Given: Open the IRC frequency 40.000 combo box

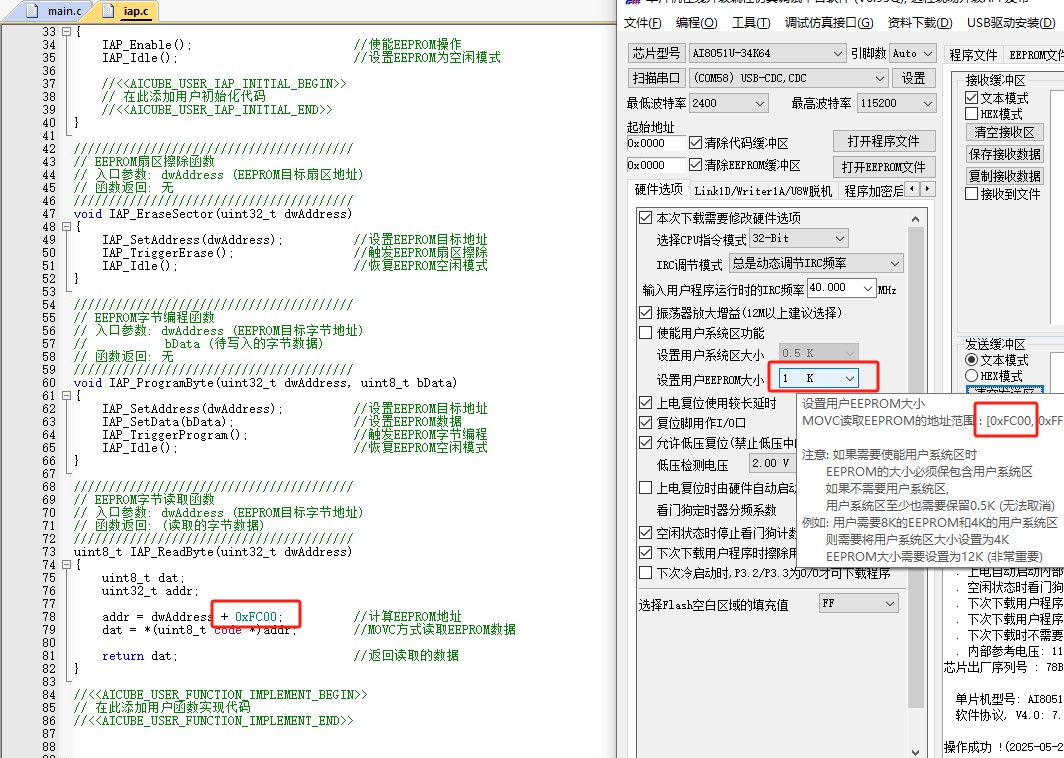Looking at the screenshot, I should 841,288.
